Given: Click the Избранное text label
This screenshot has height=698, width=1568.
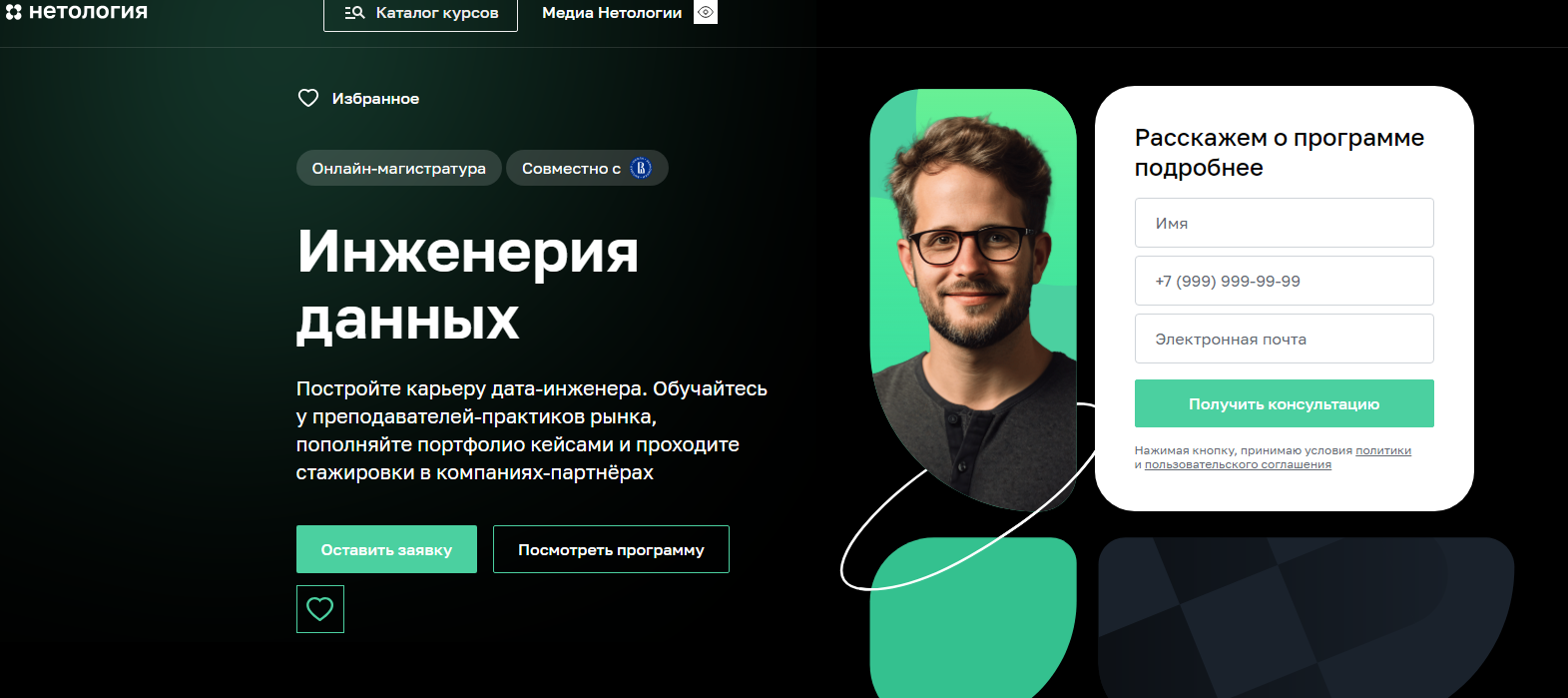Looking at the screenshot, I should 375,99.
